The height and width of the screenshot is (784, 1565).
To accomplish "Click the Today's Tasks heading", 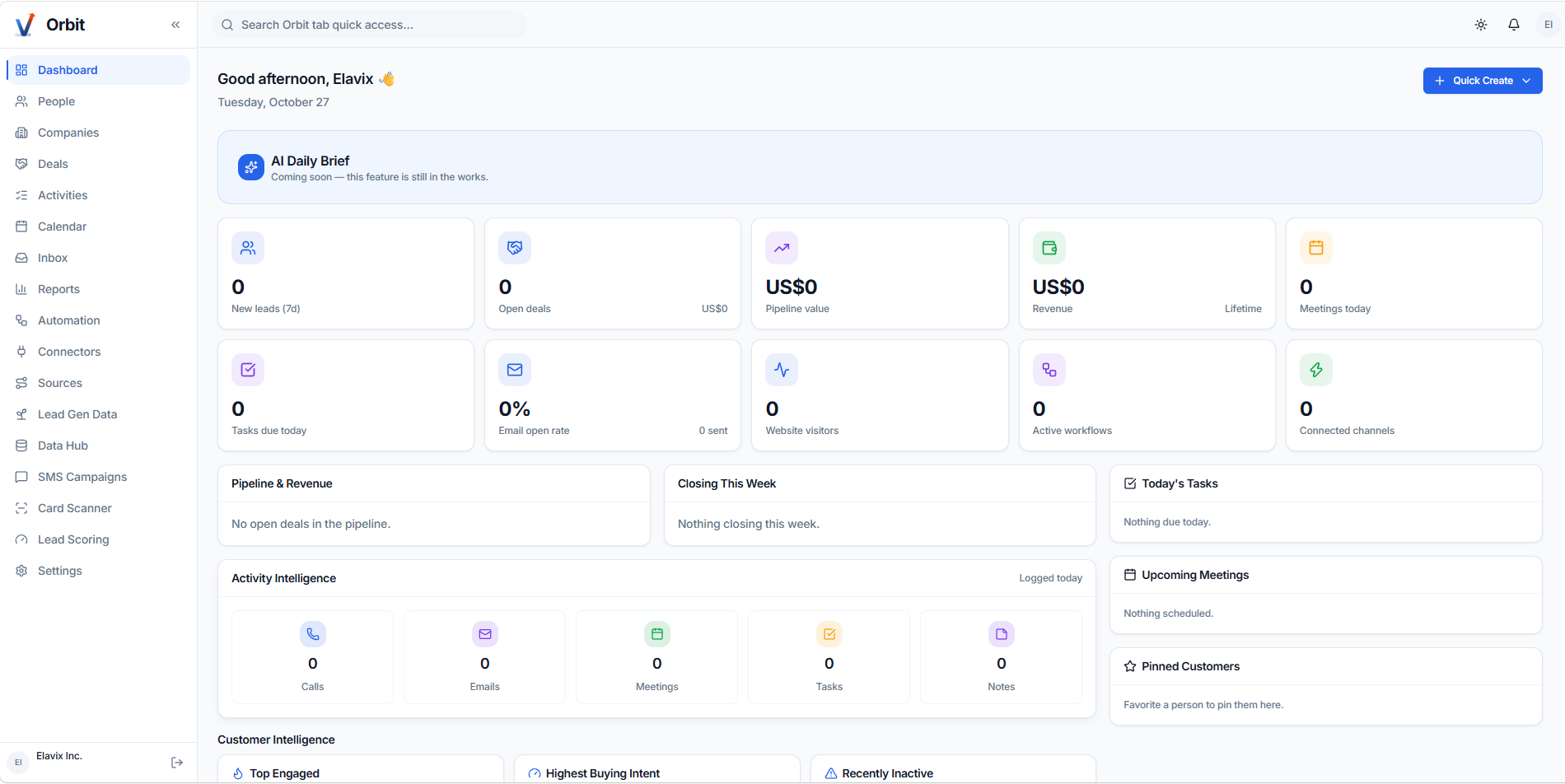I will tap(1180, 483).
